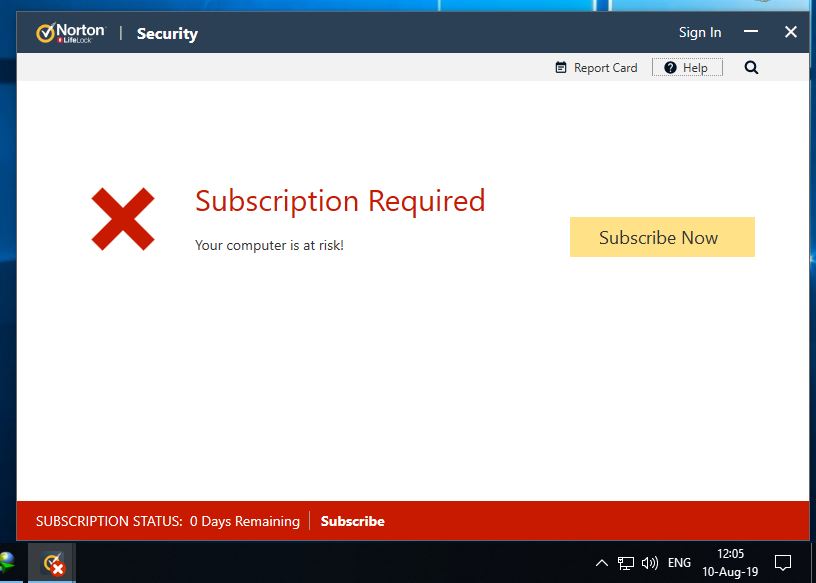Click the Subscription Required heading
Screen dimensions: 816x583
[x=340, y=201]
